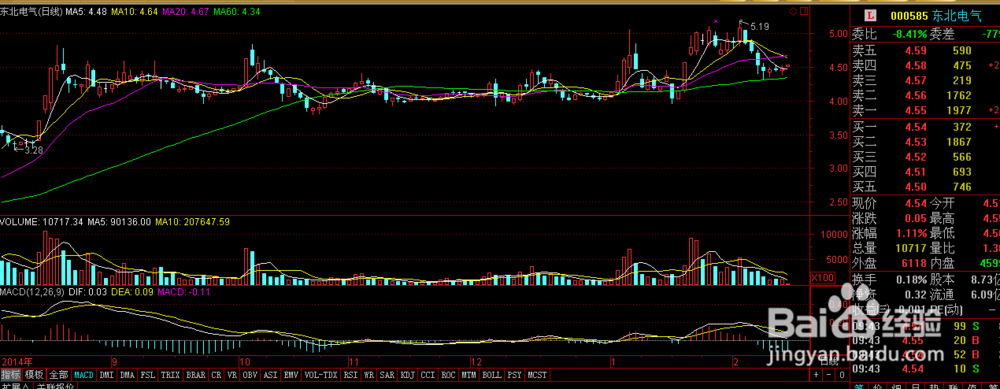Screen dimensions: 1000x389
Task: Switch indicator to VR
Action: (232, 375)
